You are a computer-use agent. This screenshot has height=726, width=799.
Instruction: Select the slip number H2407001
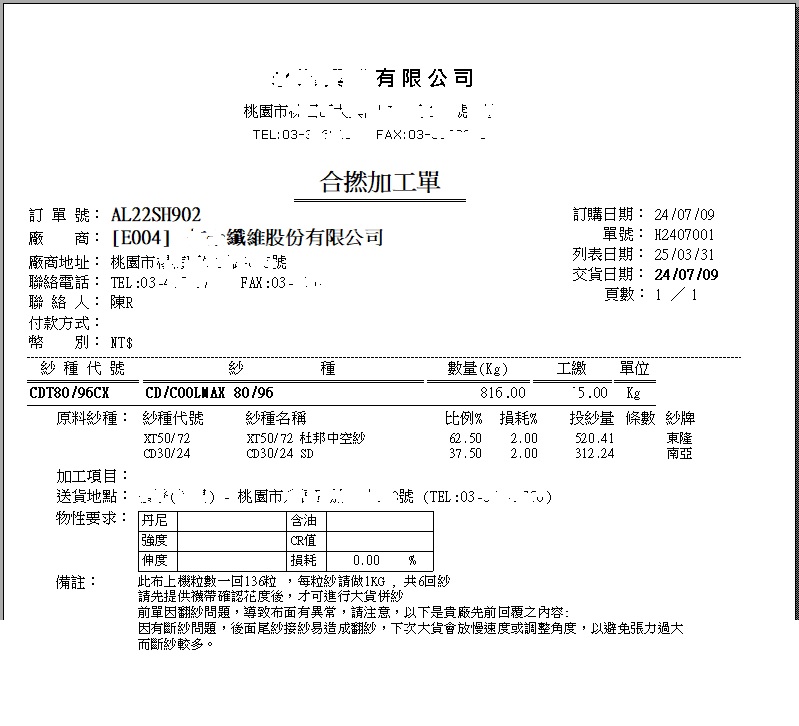point(684,234)
